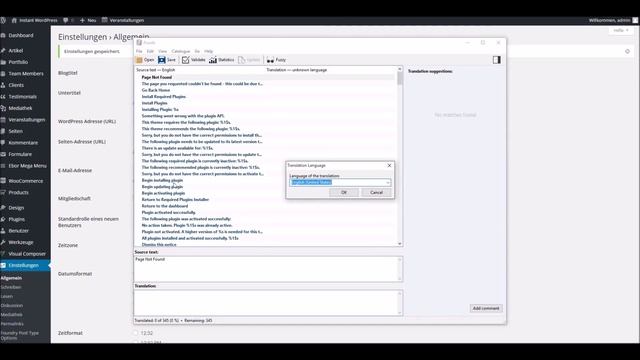640x360 pixels.
Task: Open the View menu in Poedit
Action: click(162, 51)
